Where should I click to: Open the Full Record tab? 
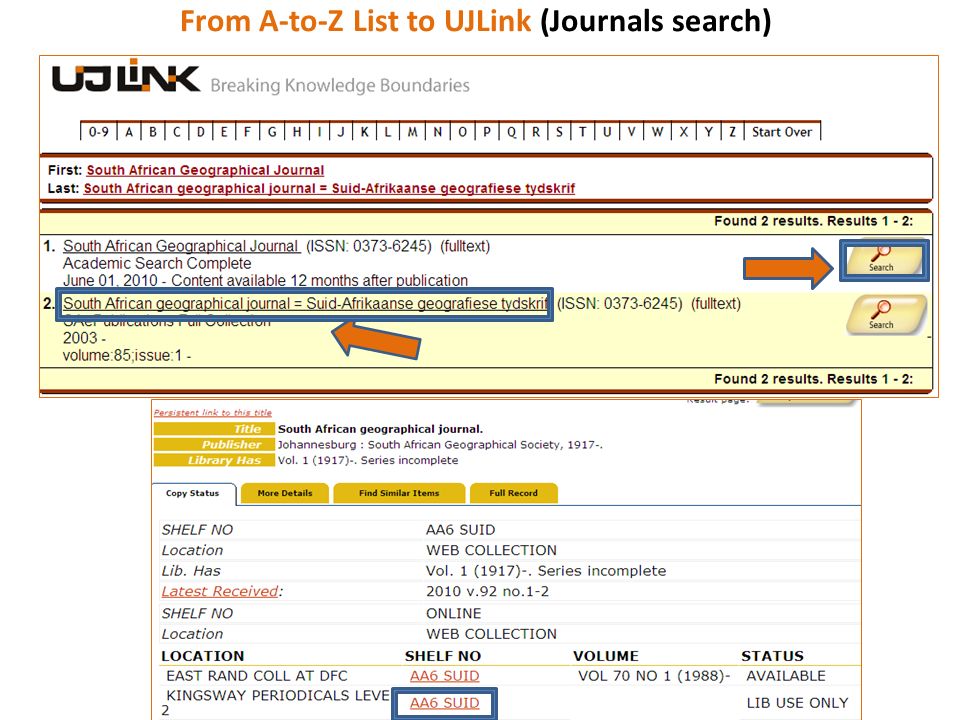(x=514, y=493)
